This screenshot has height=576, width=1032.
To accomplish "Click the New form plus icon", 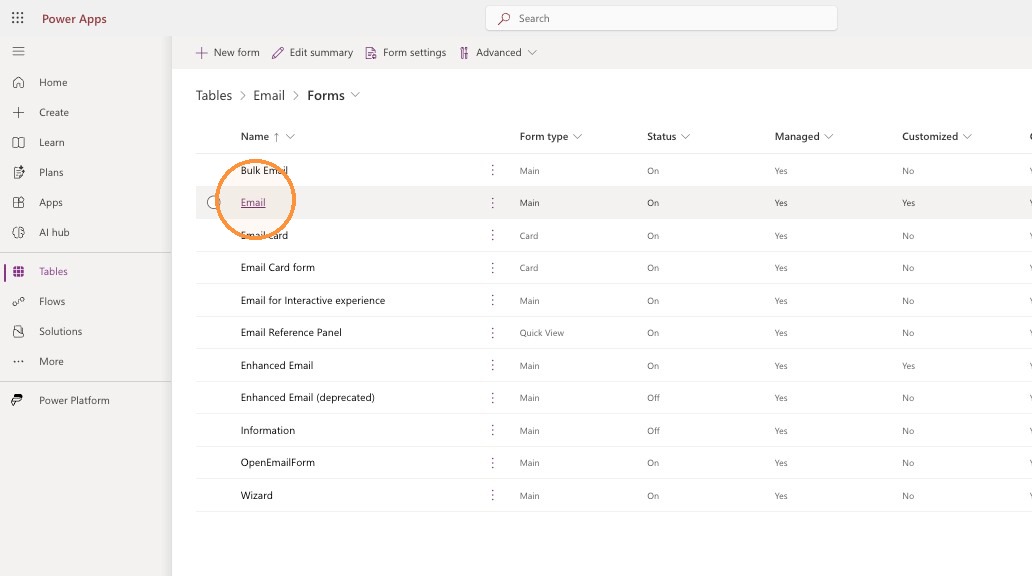I will pos(201,53).
